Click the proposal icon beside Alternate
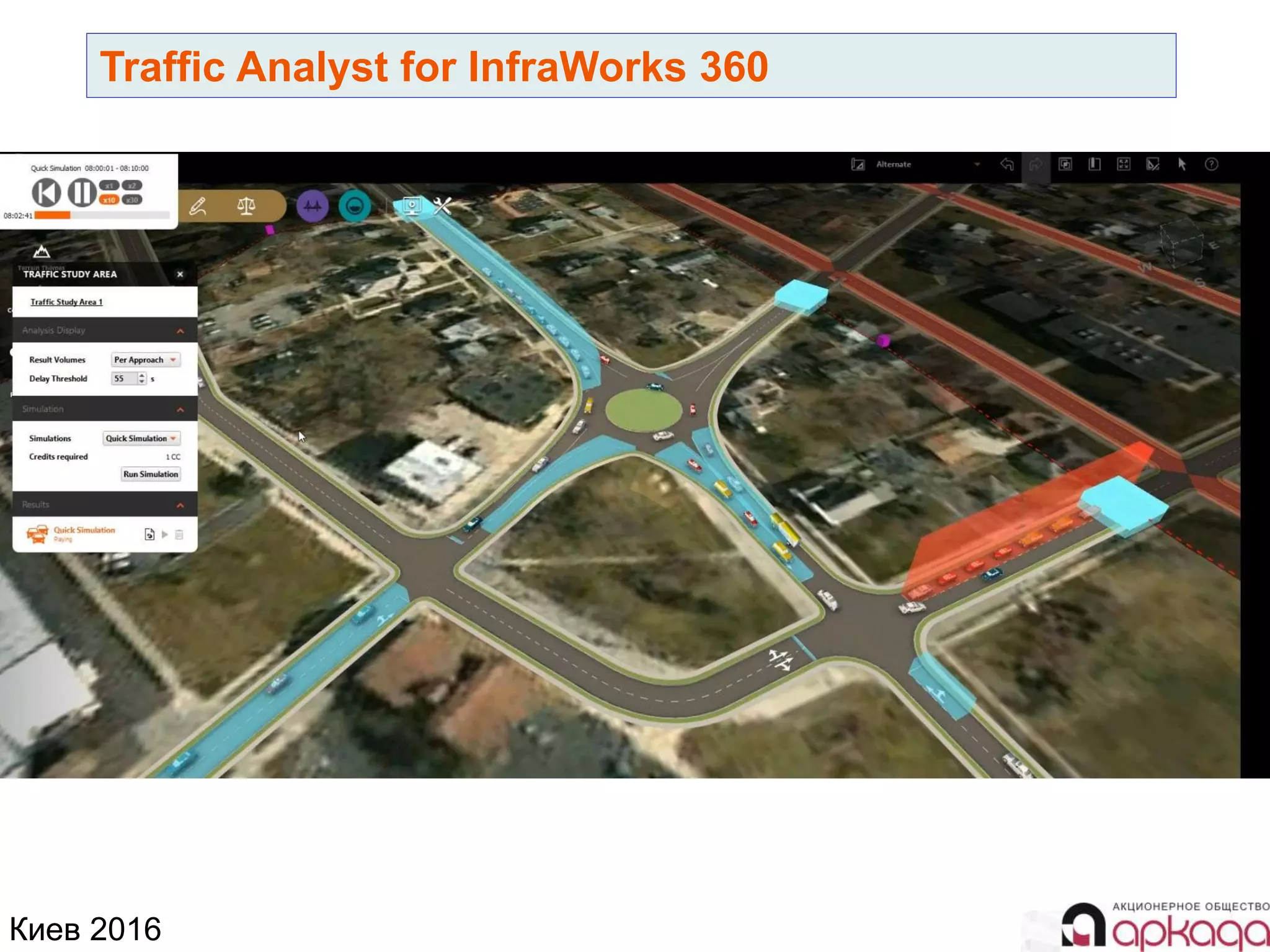 tap(858, 164)
